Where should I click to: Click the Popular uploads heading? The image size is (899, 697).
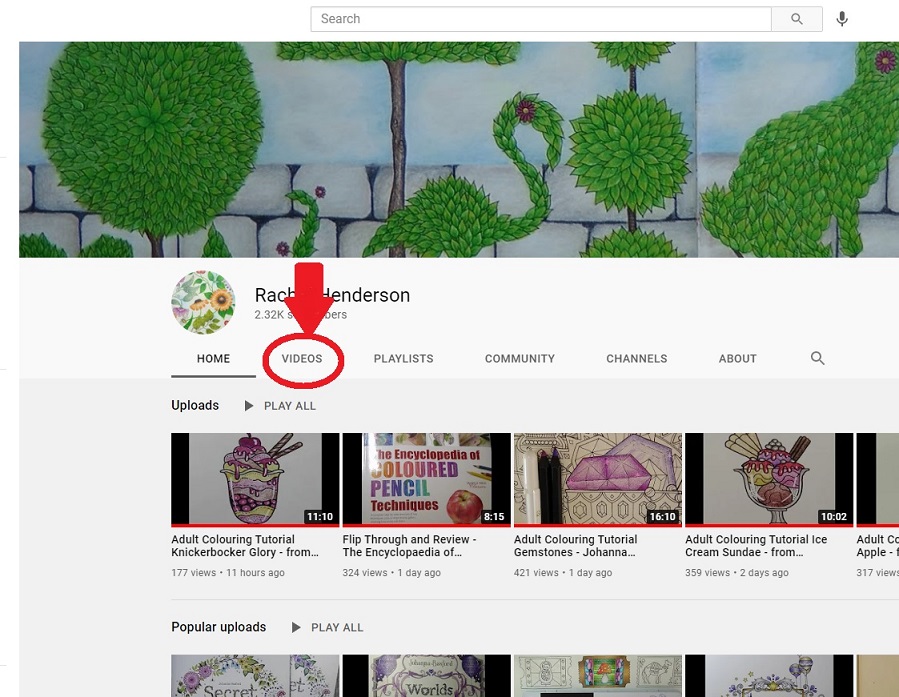[x=218, y=627]
